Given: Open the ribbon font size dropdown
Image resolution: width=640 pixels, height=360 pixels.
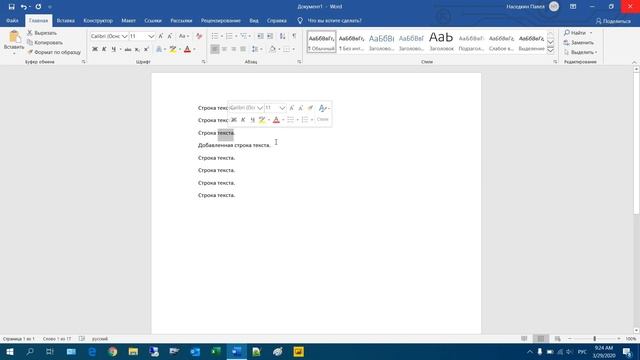Looking at the screenshot, I should click(151, 36).
